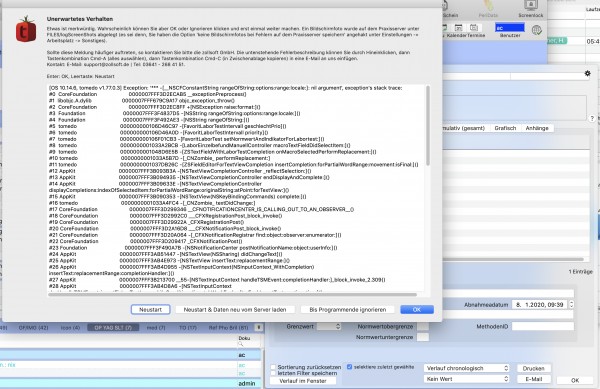The image size is (600, 389).
Task: Click 'Neustart & Daten neu vom Server laden'
Action: pos(235,309)
